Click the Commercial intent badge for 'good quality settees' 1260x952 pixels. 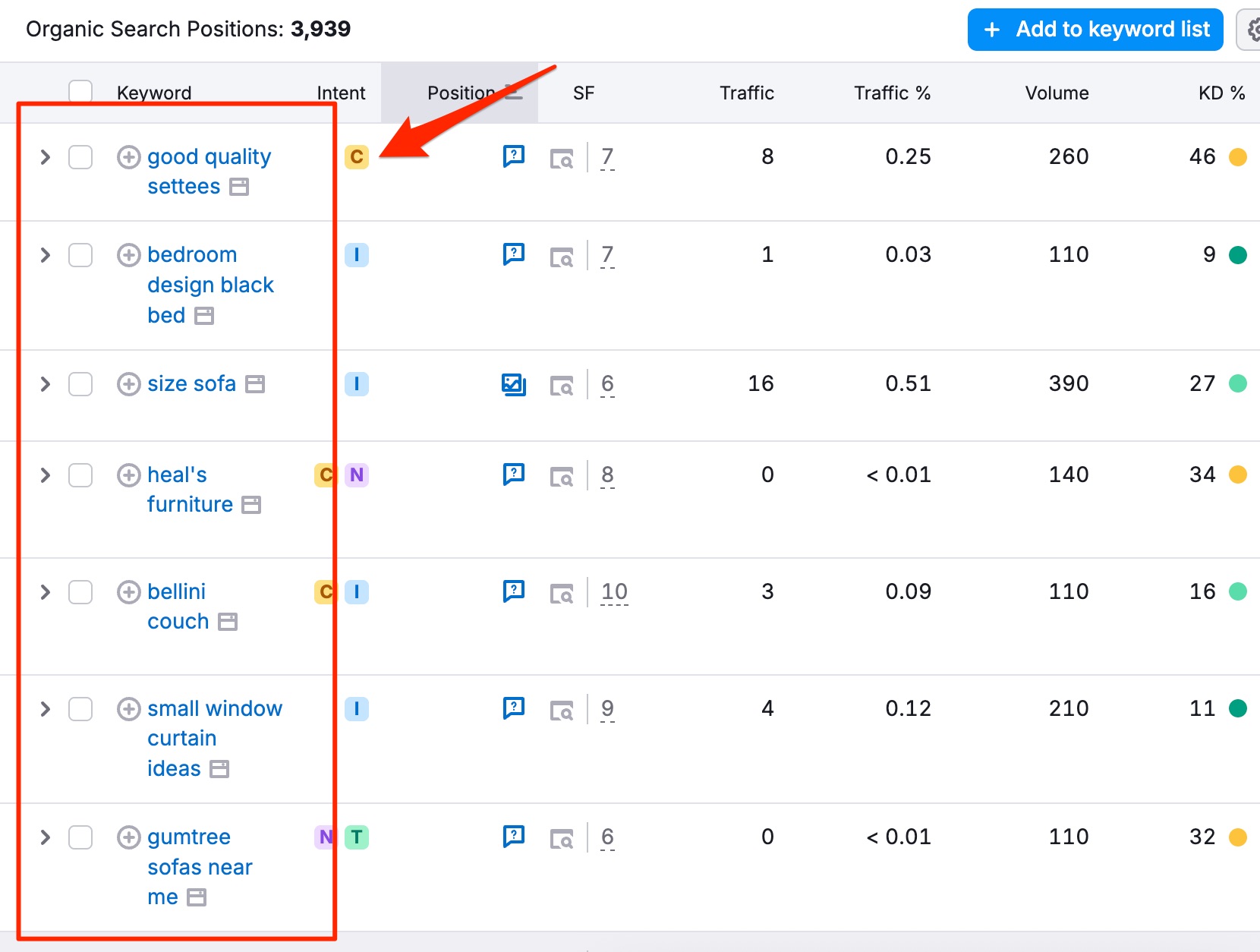[x=356, y=157]
